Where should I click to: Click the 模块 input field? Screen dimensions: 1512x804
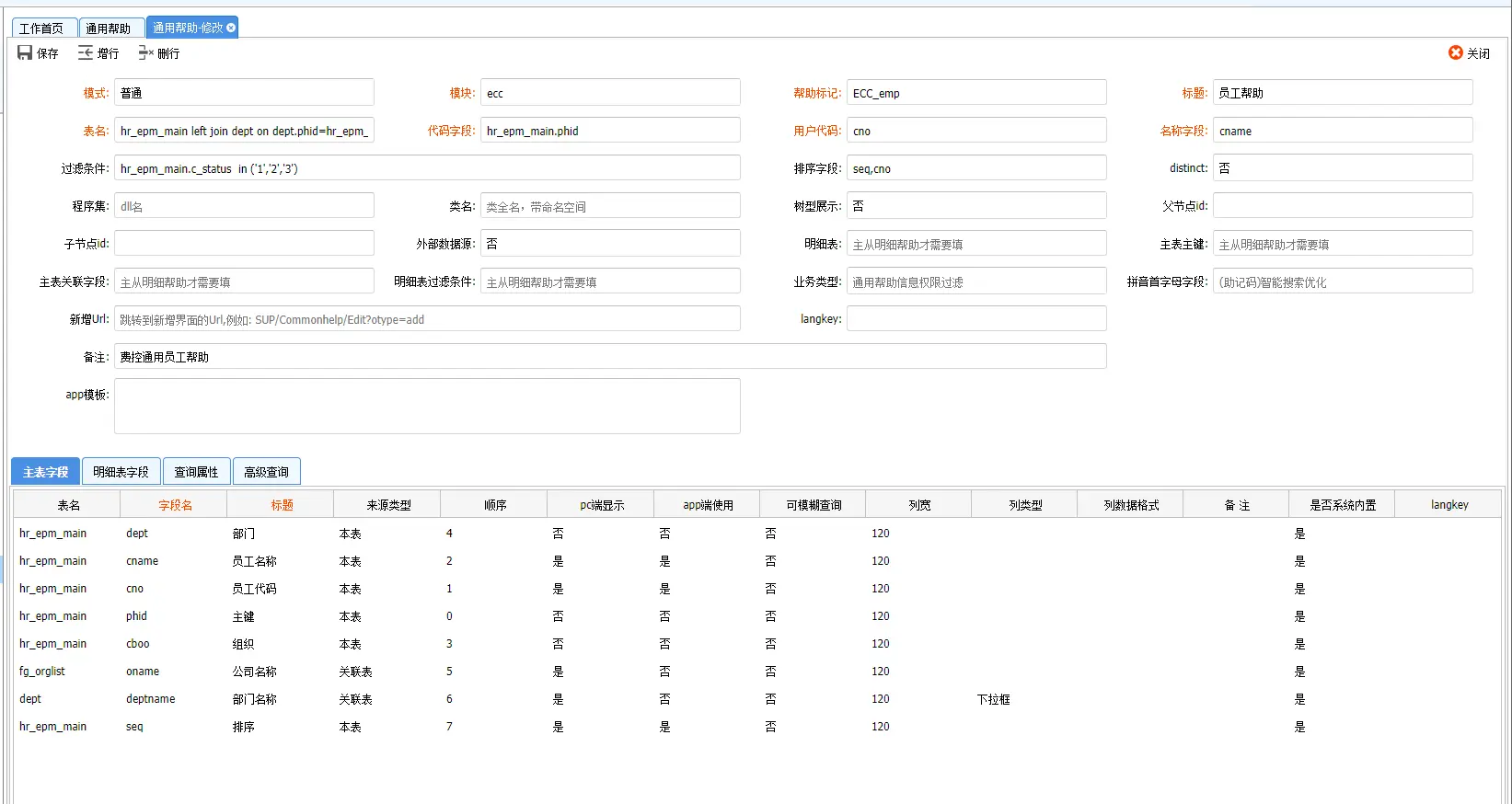(x=610, y=92)
